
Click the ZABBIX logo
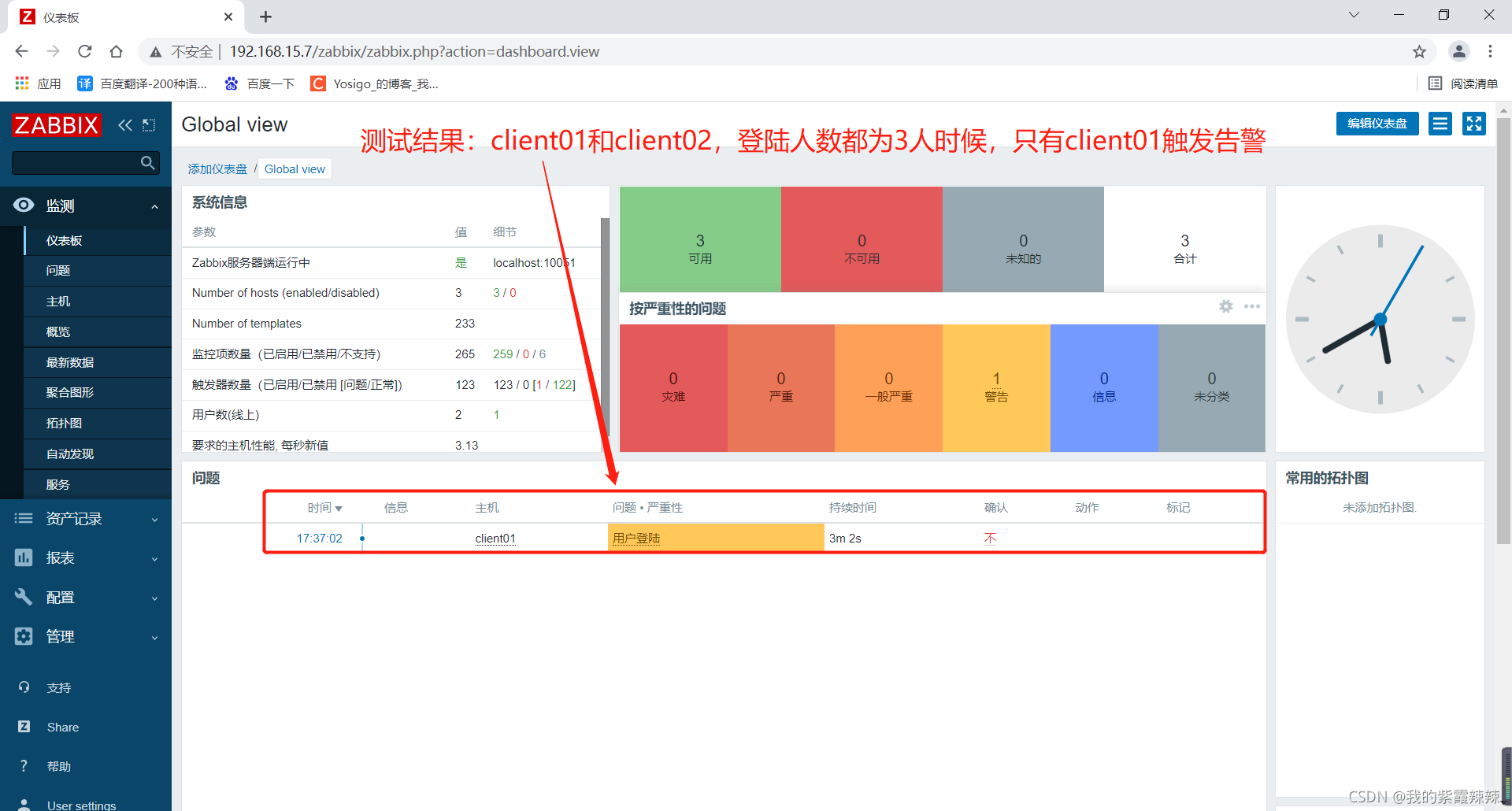click(x=56, y=124)
